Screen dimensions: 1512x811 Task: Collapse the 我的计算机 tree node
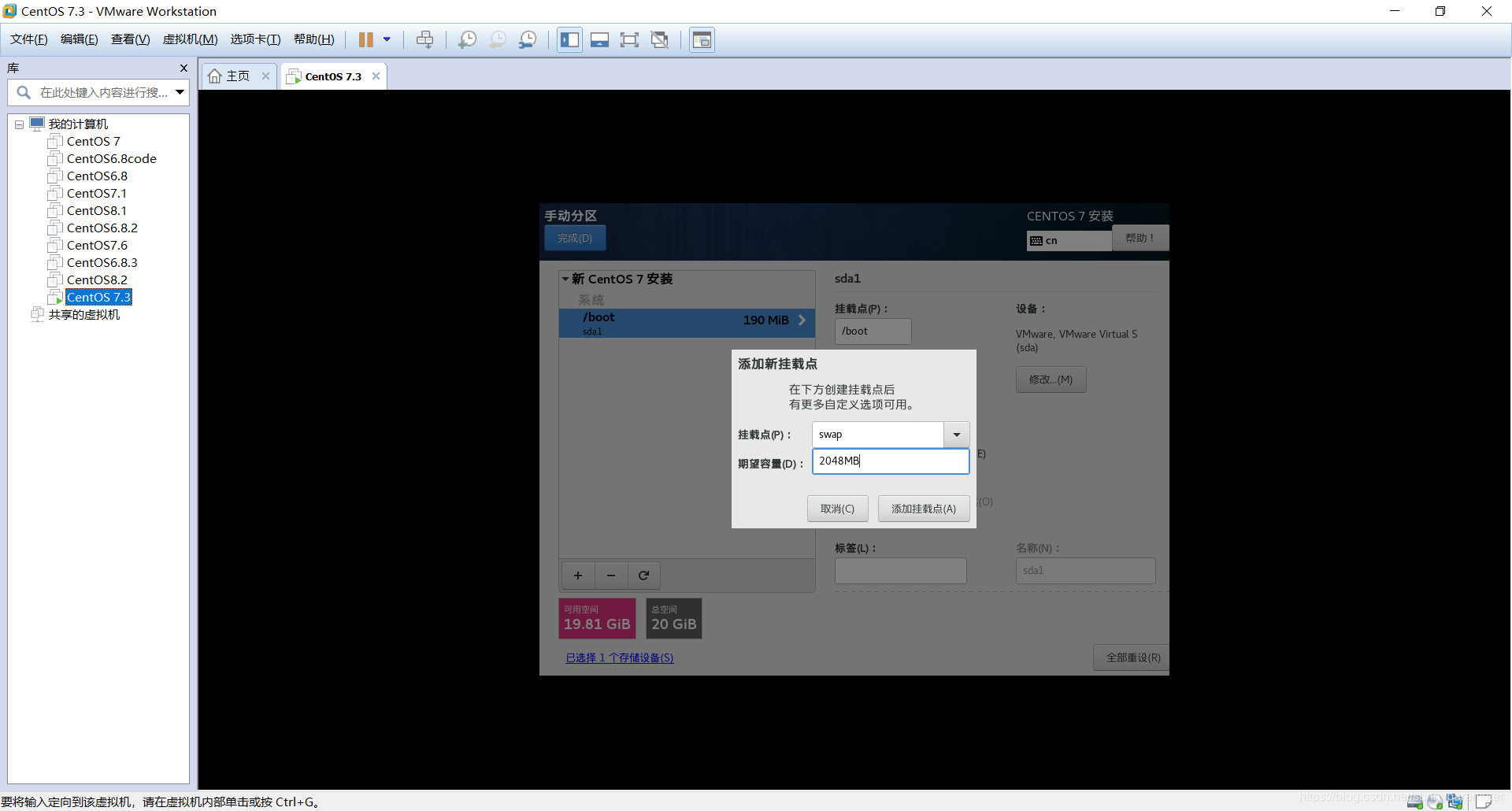pyautogui.click(x=20, y=124)
